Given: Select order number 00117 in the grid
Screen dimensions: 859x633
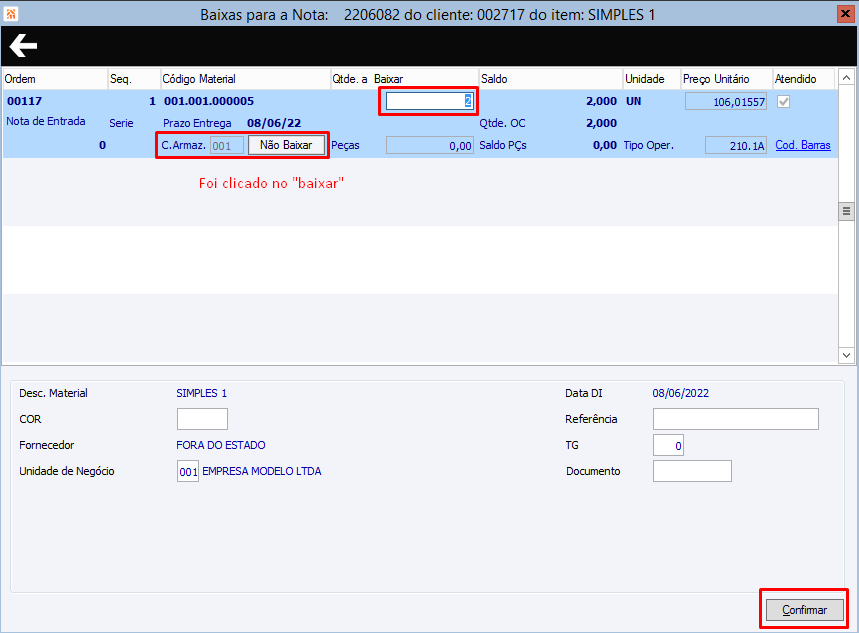Looking at the screenshot, I should (25, 101).
